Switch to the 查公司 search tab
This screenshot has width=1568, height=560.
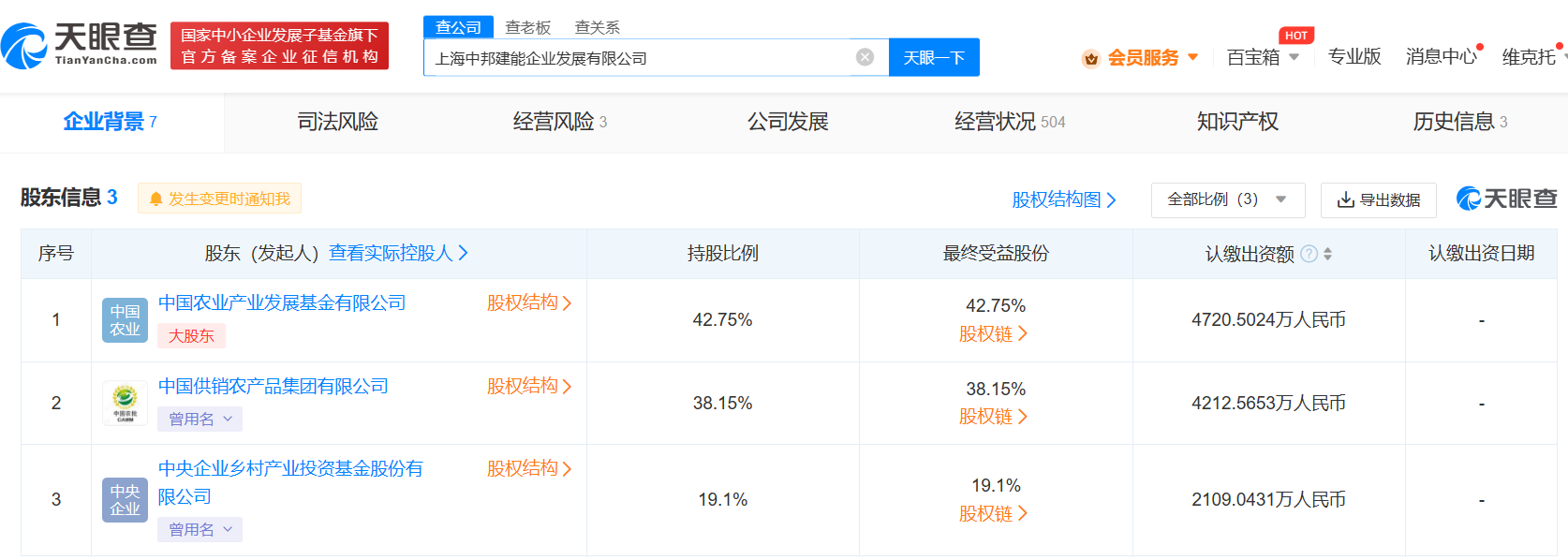pyautogui.click(x=458, y=27)
